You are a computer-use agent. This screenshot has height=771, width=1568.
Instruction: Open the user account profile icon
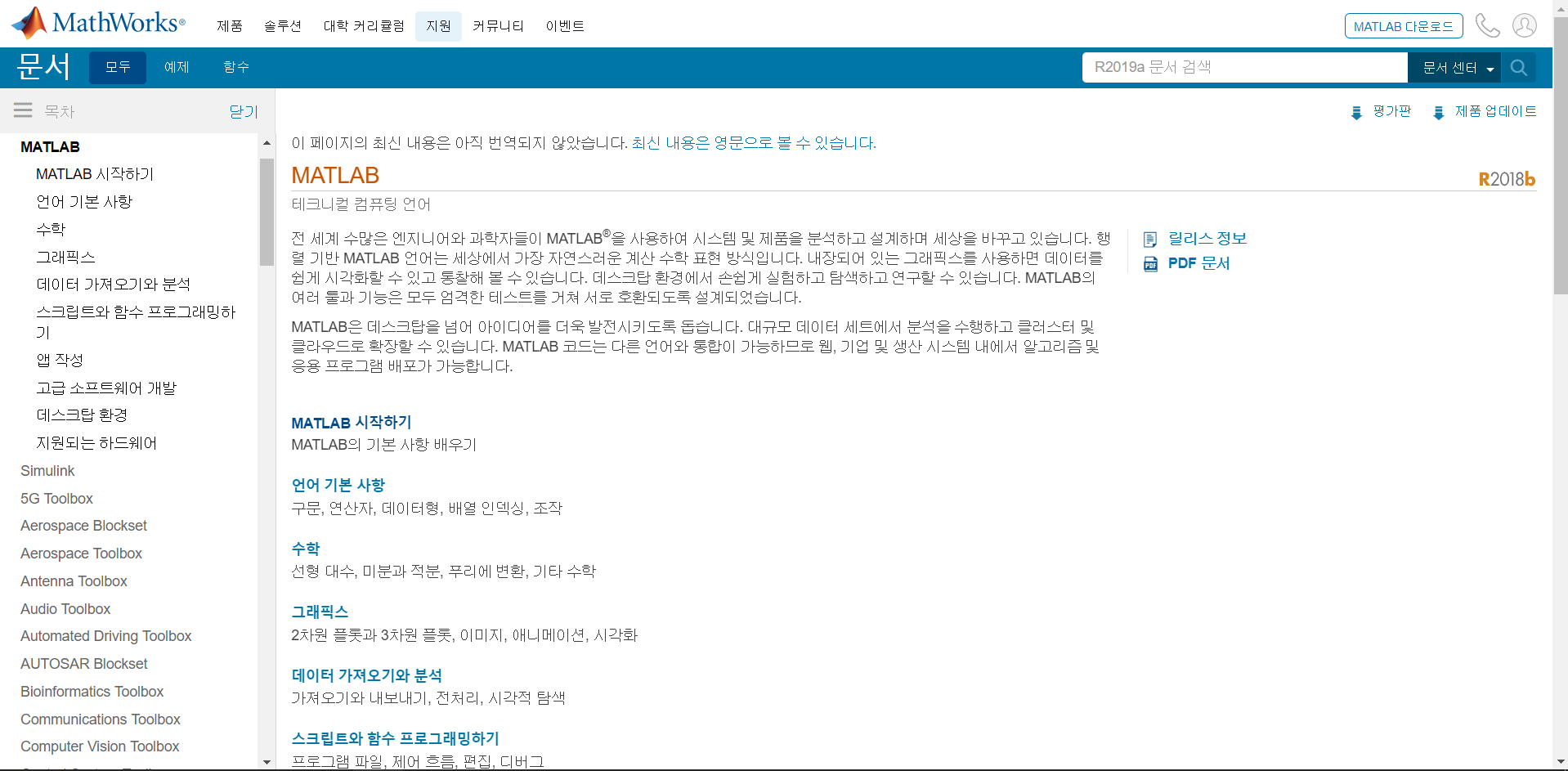[1525, 26]
